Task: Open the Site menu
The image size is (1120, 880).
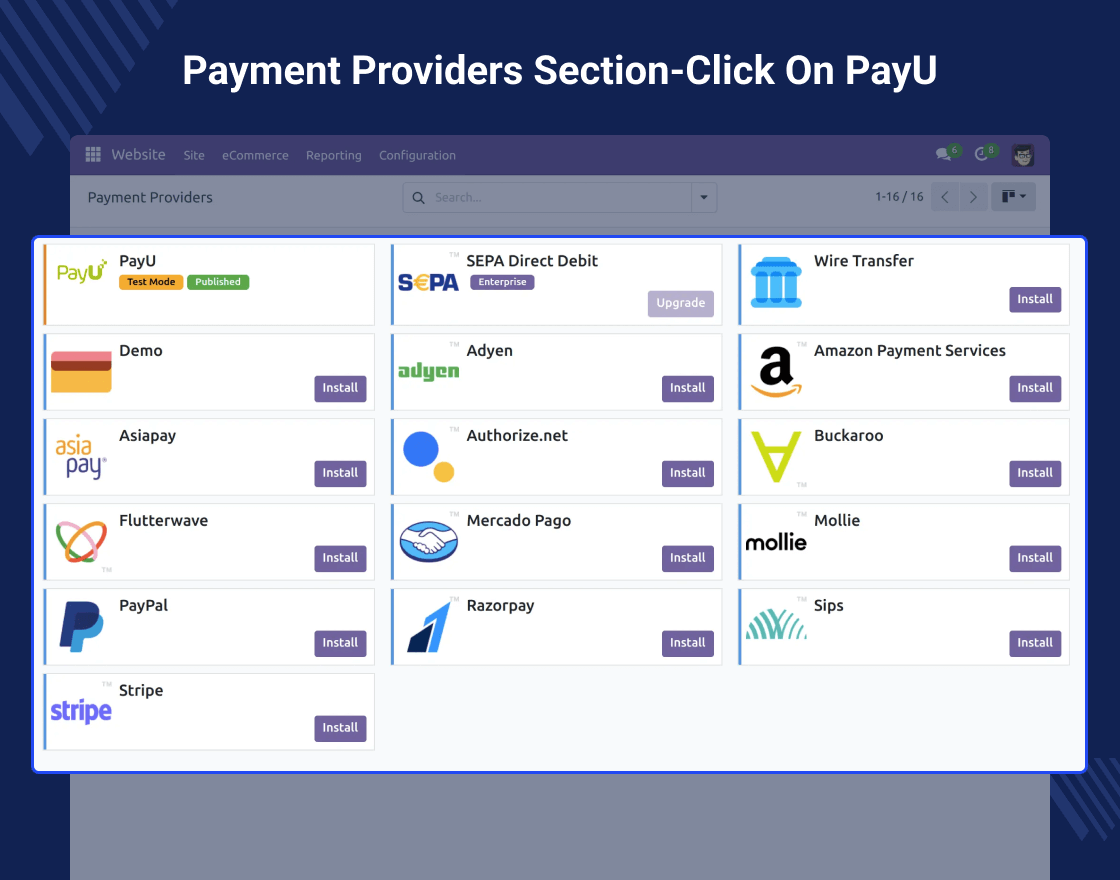Action: point(194,155)
